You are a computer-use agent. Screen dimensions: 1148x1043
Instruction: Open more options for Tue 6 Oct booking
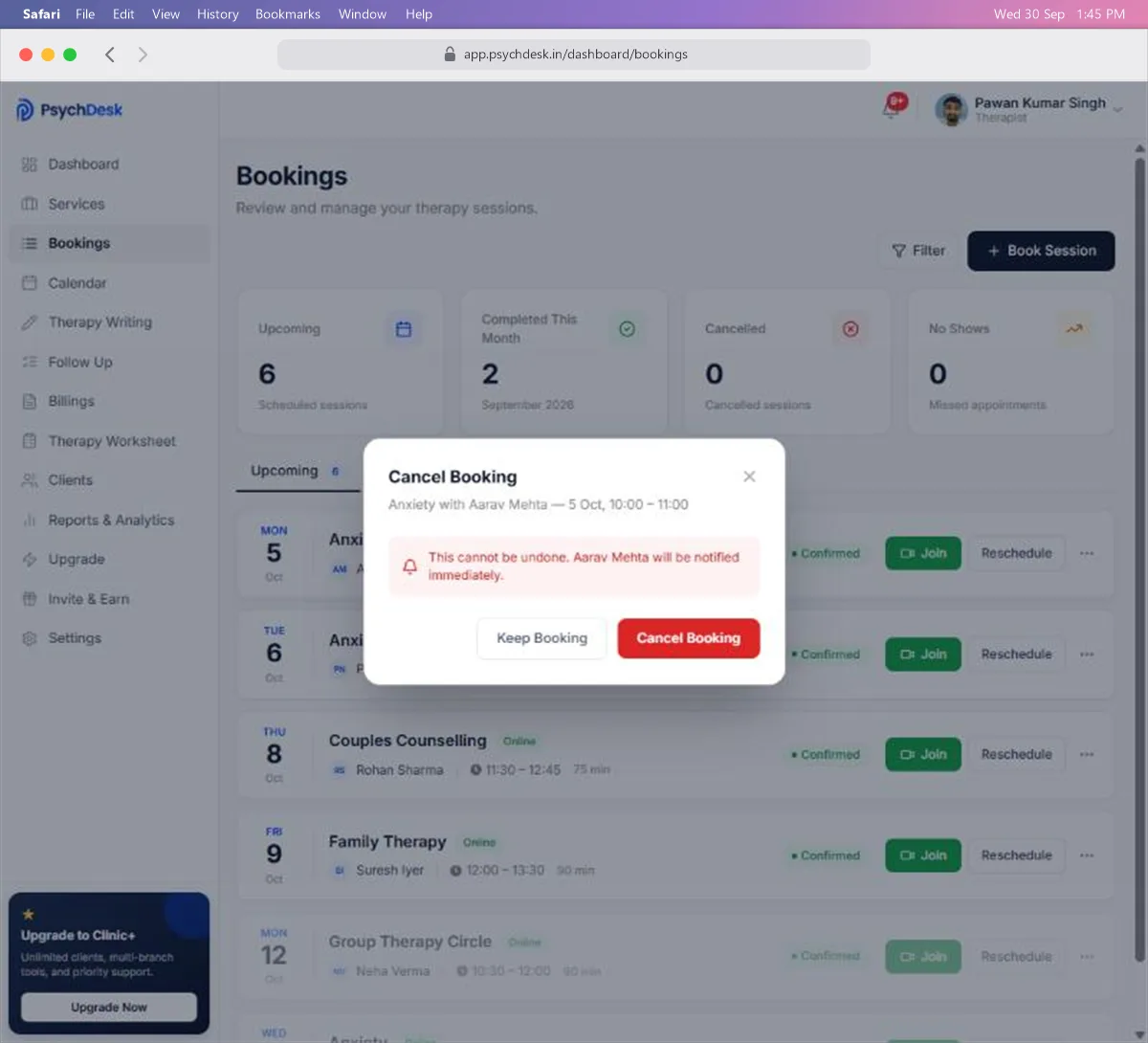tap(1087, 655)
